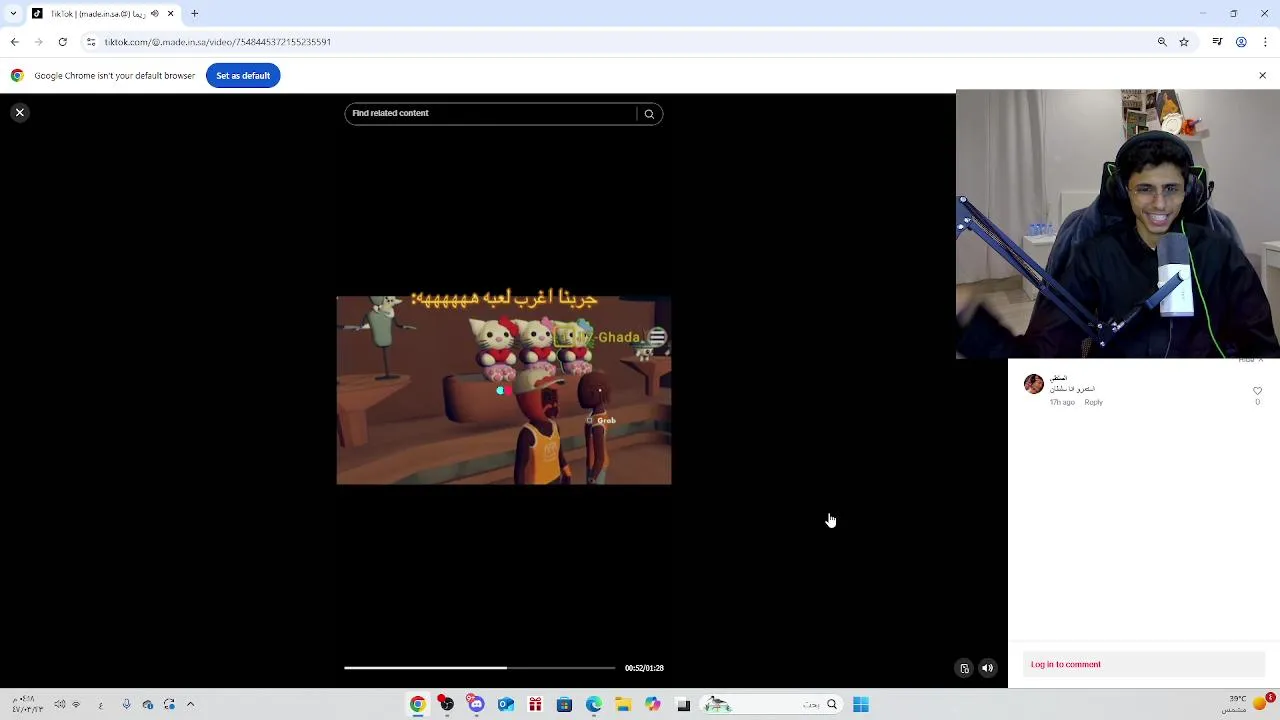Open the microphone tray icon
Image resolution: width=1280 pixels, height=720 pixels.
coord(126,705)
